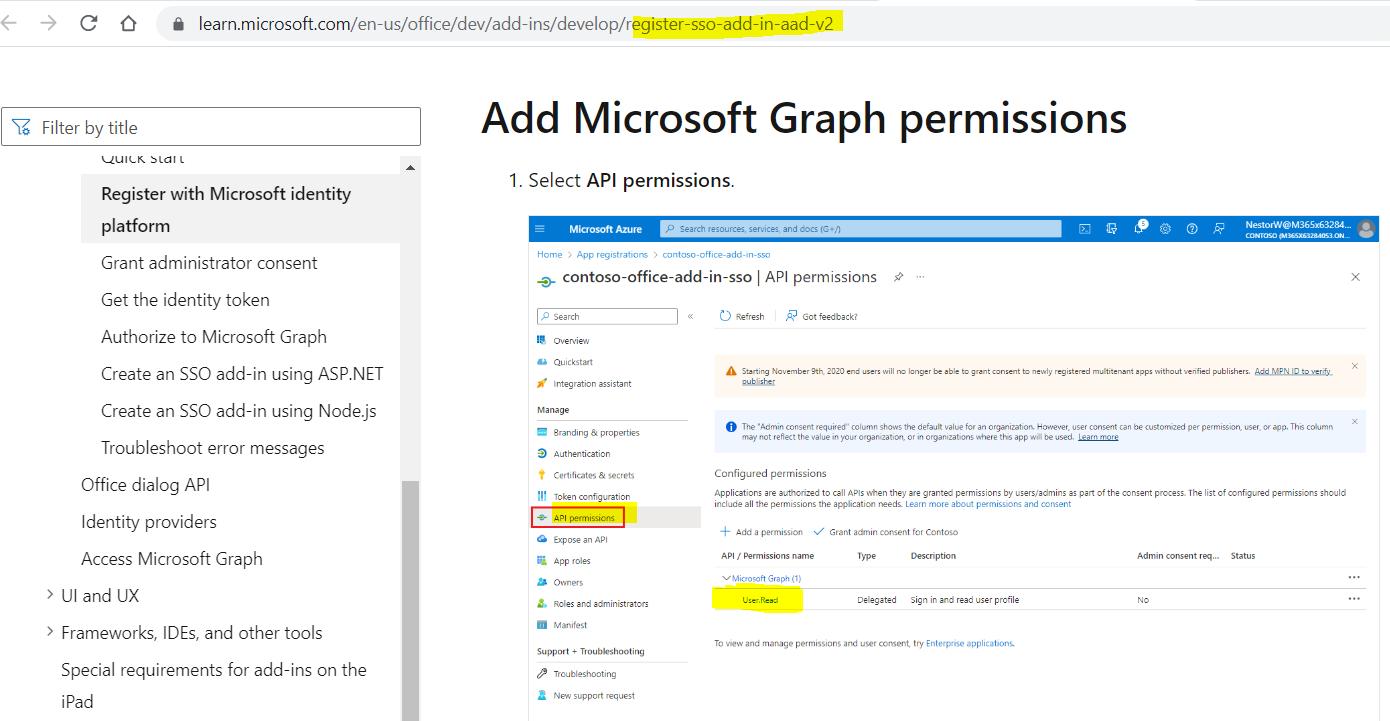Select Owners menu item
Image resolution: width=1390 pixels, height=721 pixels.
pyautogui.click(x=568, y=582)
